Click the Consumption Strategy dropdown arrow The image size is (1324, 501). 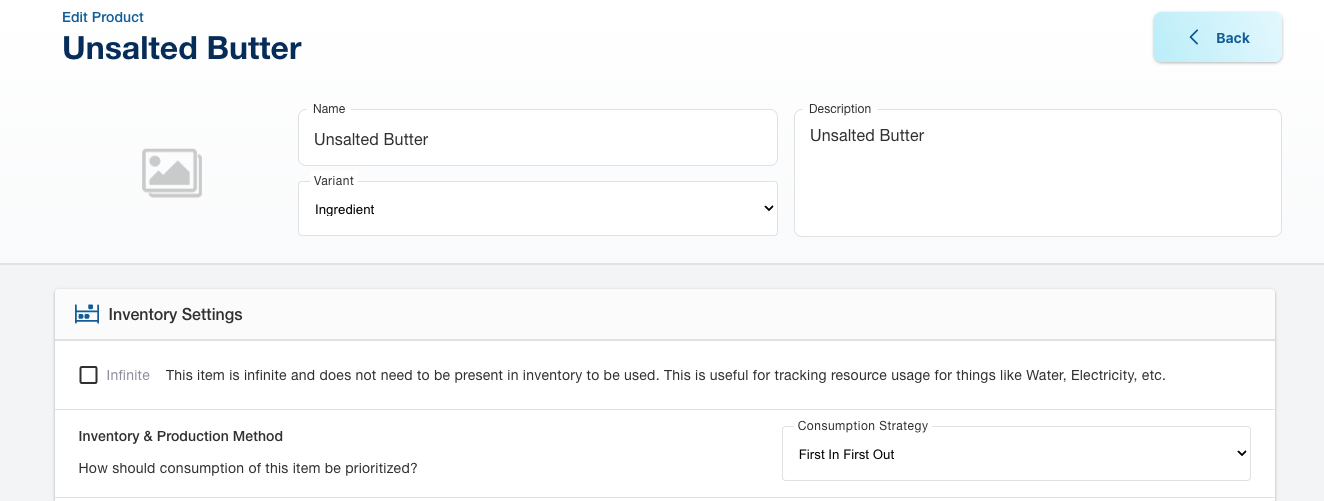pyautogui.click(x=1241, y=453)
